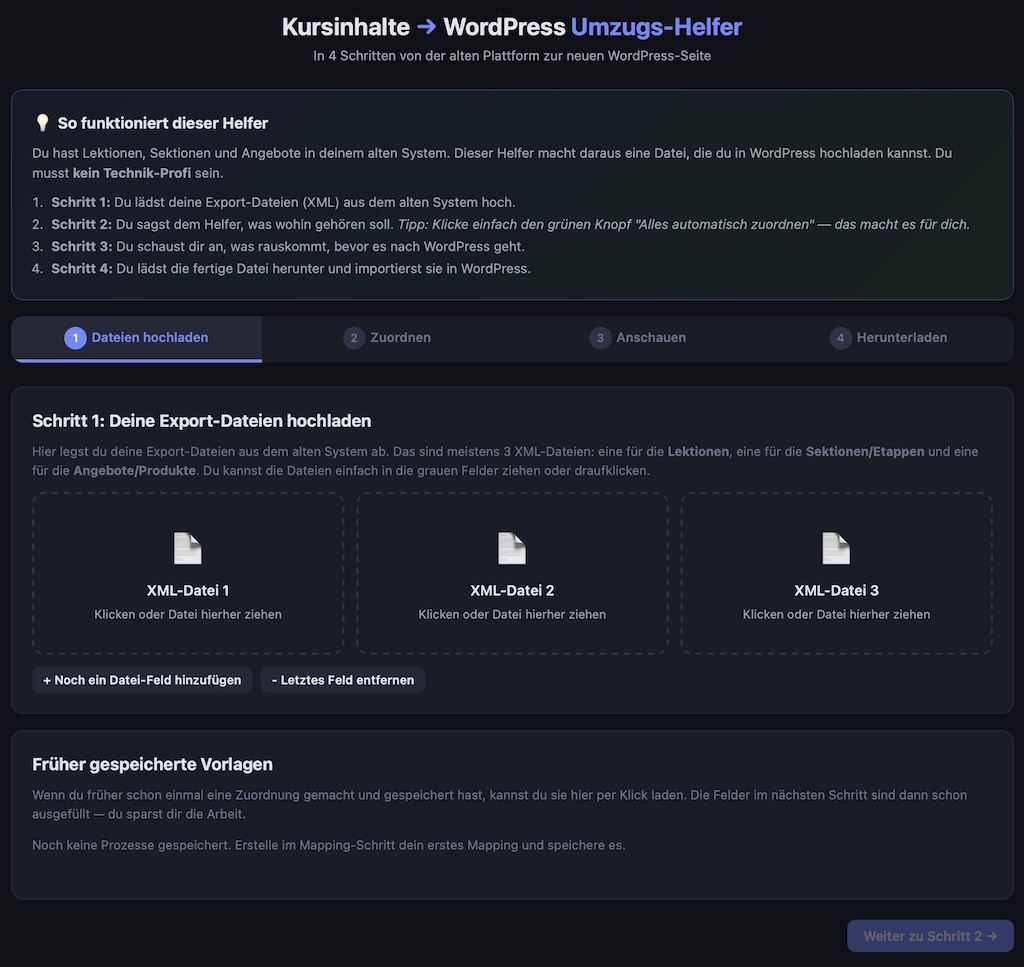Click the XML-Datei 3 label

point(836,591)
